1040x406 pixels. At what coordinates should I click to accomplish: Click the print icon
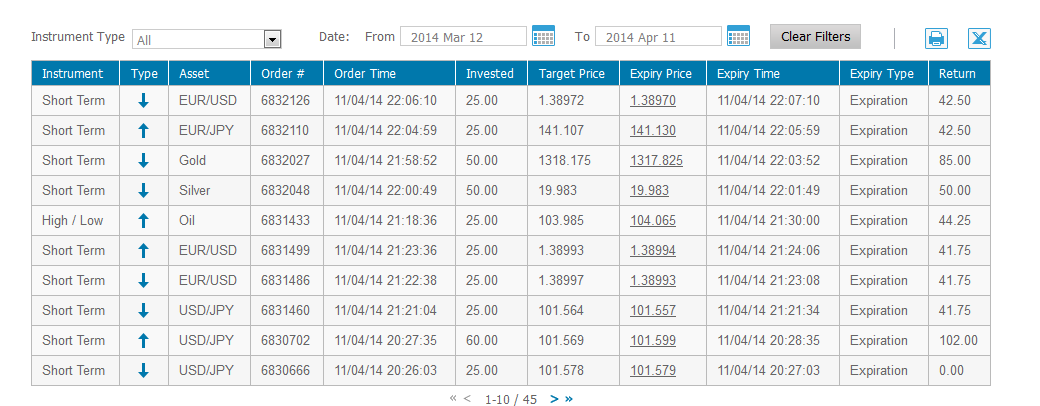[x=936, y=39]
